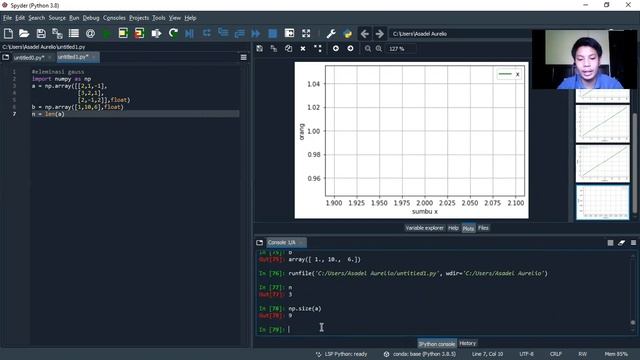Go forward with right arrow
Image resolution: width=640 pixels, height=360 pixels.
coord(379,33)
